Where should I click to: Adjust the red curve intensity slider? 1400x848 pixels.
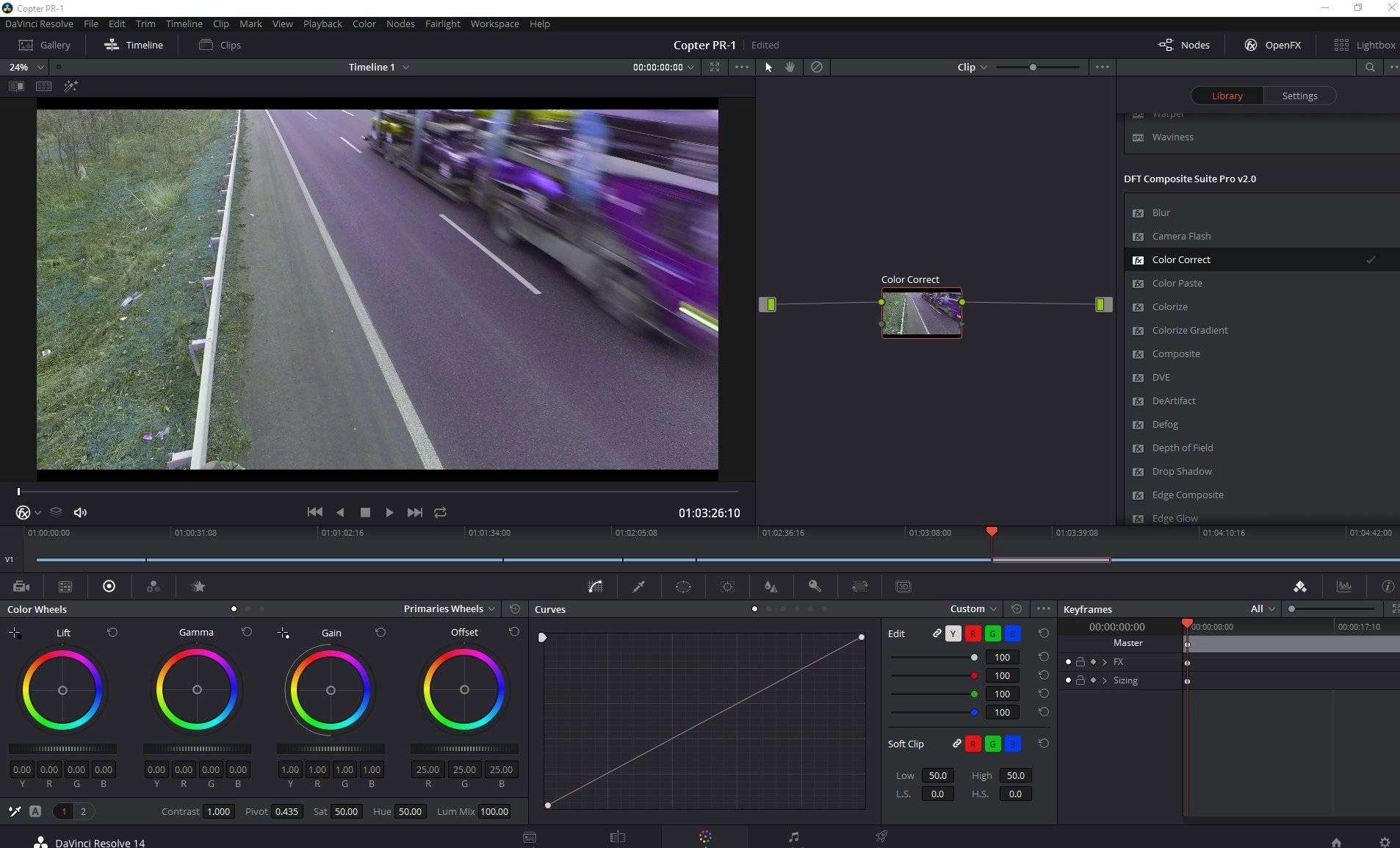(934, 676)
